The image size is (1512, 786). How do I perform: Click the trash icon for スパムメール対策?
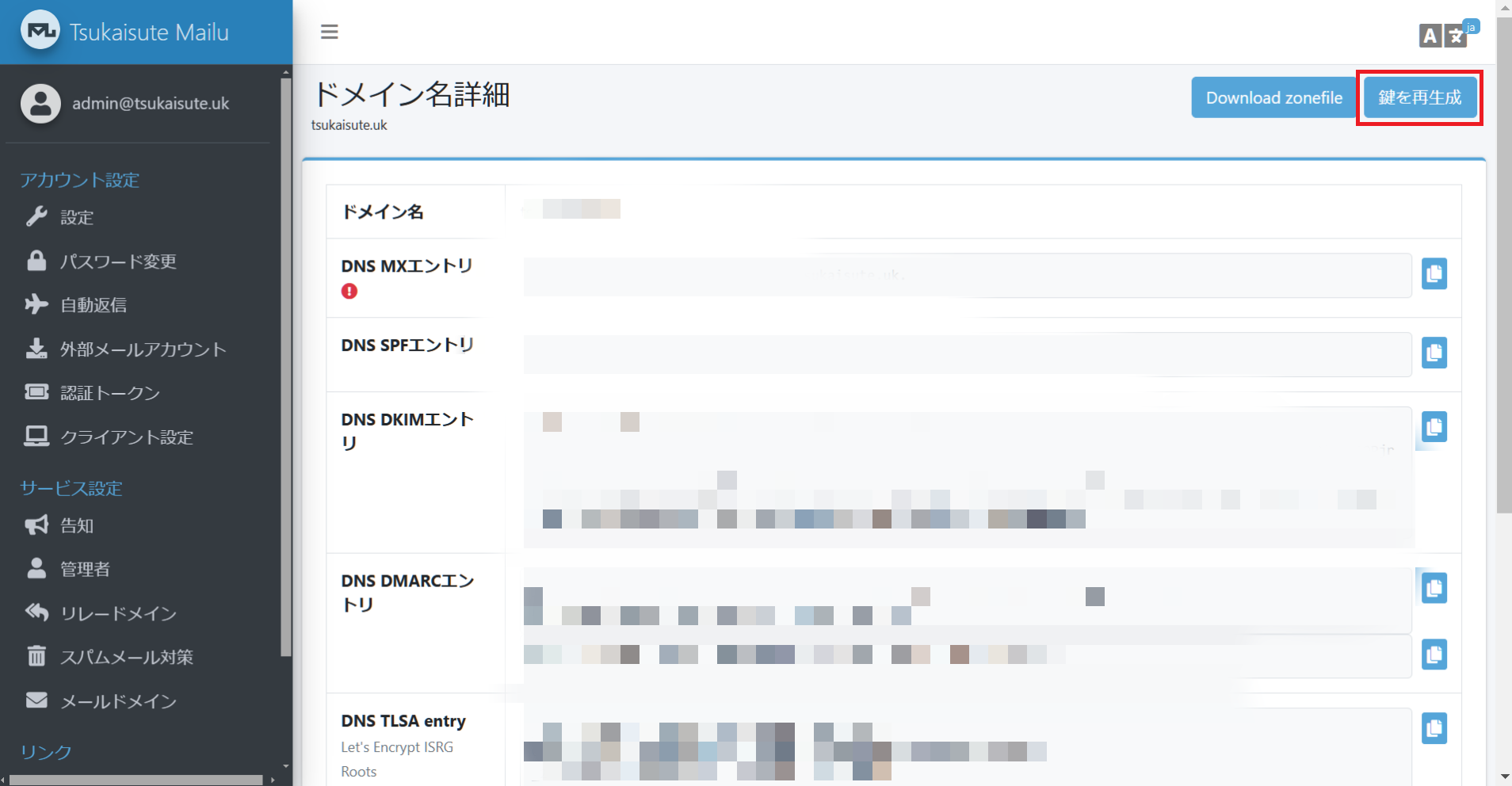36,656
